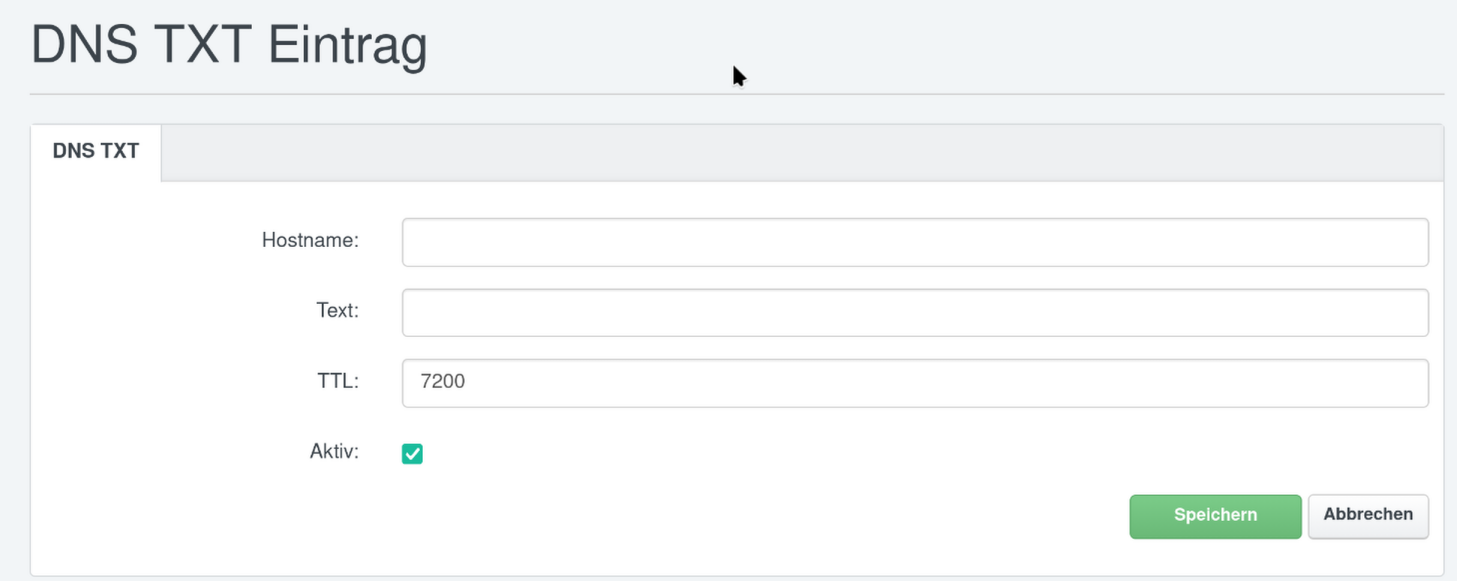1457x581 pixels.
Task: Click the Text: field label
Action: point(337,311)
